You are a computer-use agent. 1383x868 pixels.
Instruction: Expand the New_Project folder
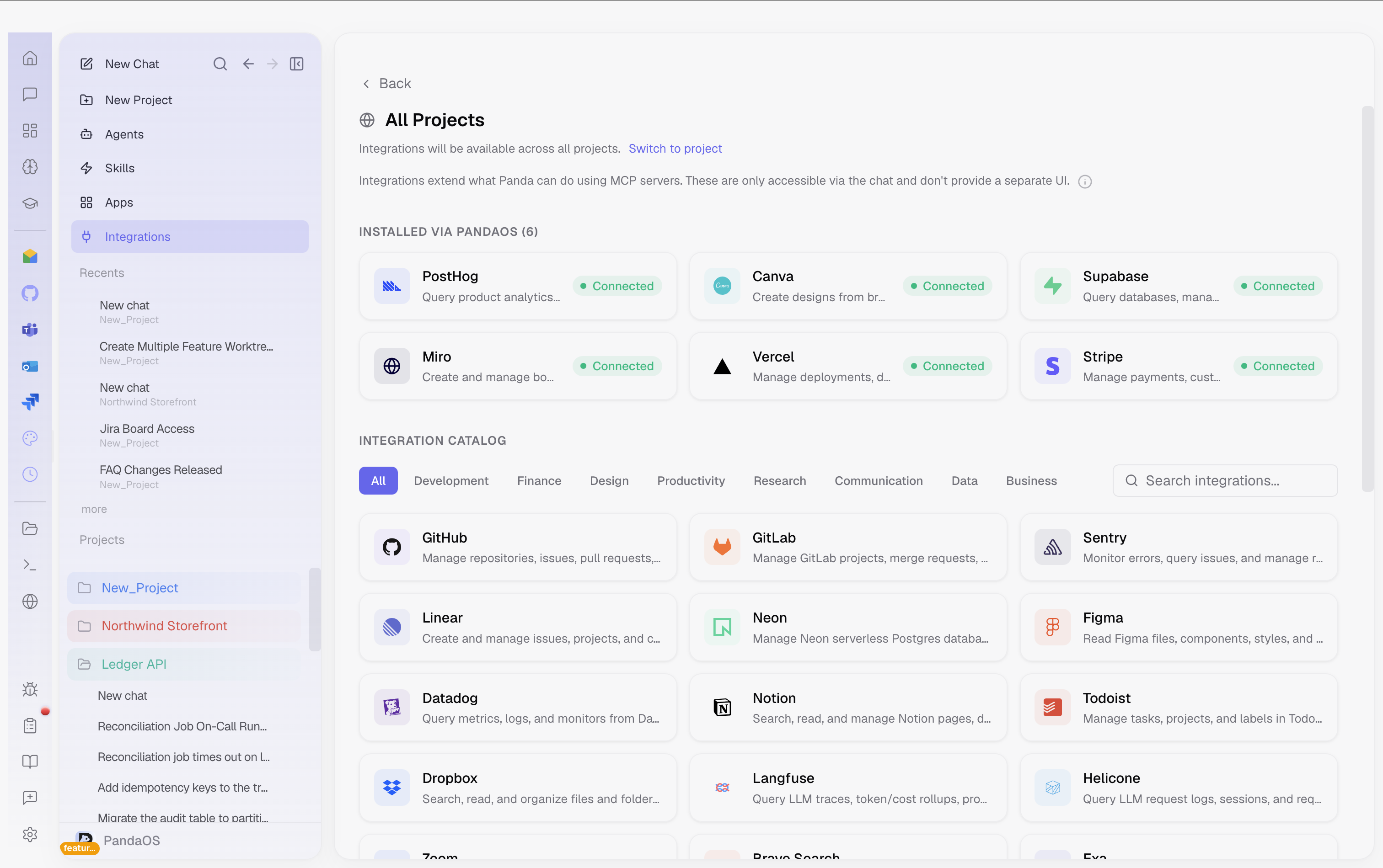pos(184,588)
